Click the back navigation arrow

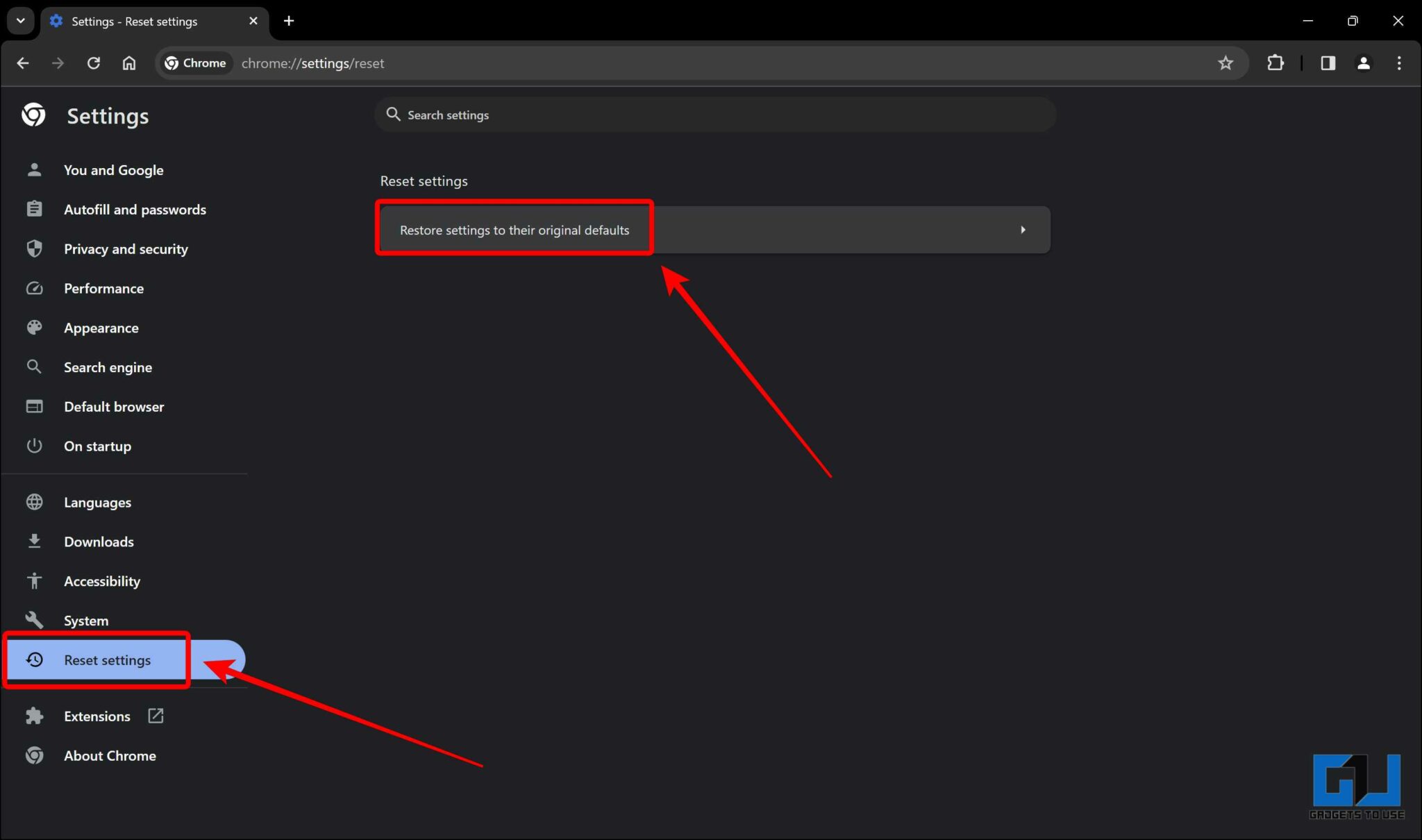23,62
